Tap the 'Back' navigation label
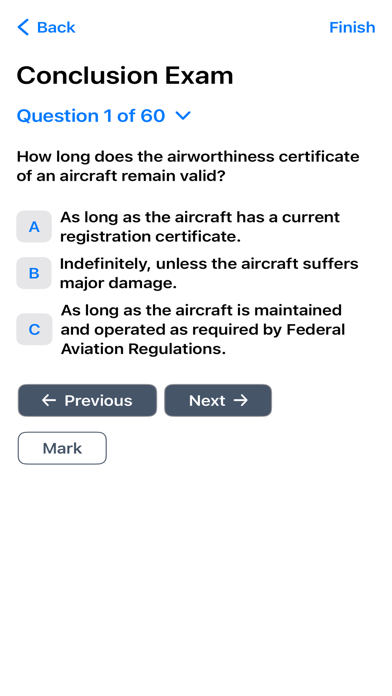Image resolution: width=392 pixels, height=696 pixels. point(56,28)
